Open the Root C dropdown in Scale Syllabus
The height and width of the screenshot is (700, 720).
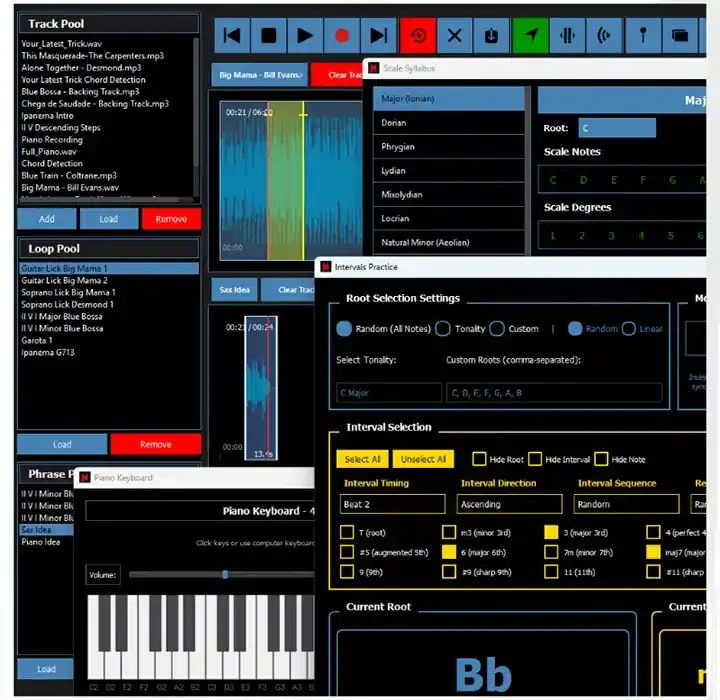[x=617, y=128]
